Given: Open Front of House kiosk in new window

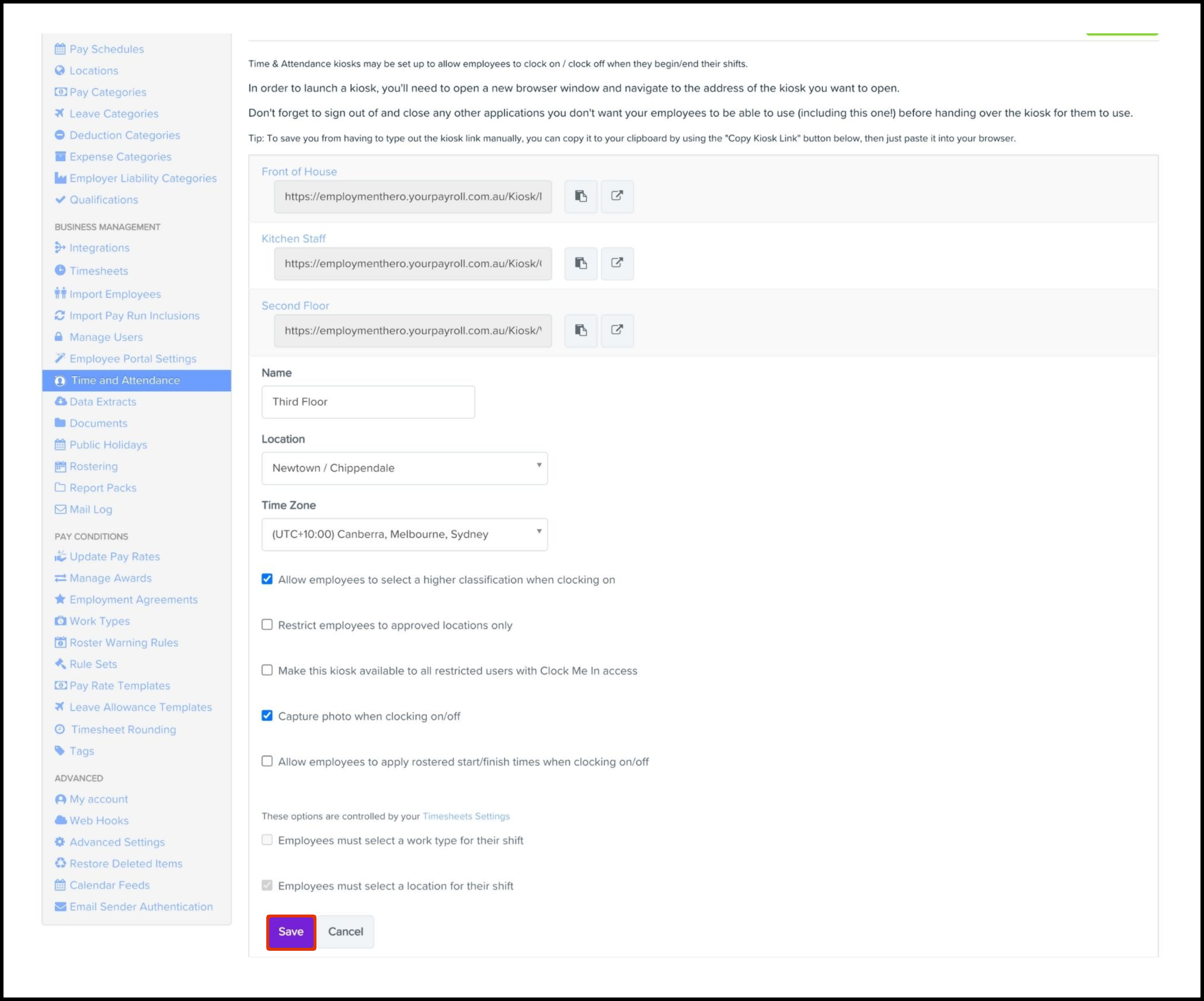Looking at the screenshot, I should point(617,196).
